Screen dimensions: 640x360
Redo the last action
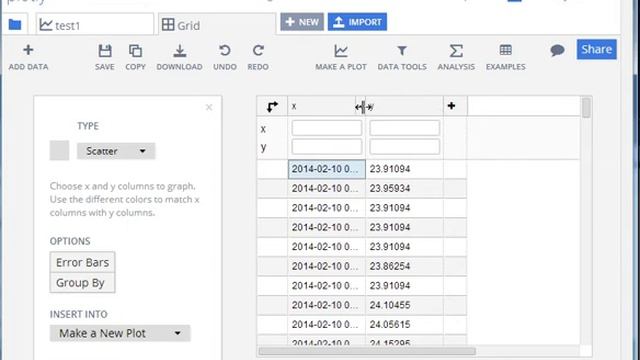pyautogui.click(x=258, y=58)
